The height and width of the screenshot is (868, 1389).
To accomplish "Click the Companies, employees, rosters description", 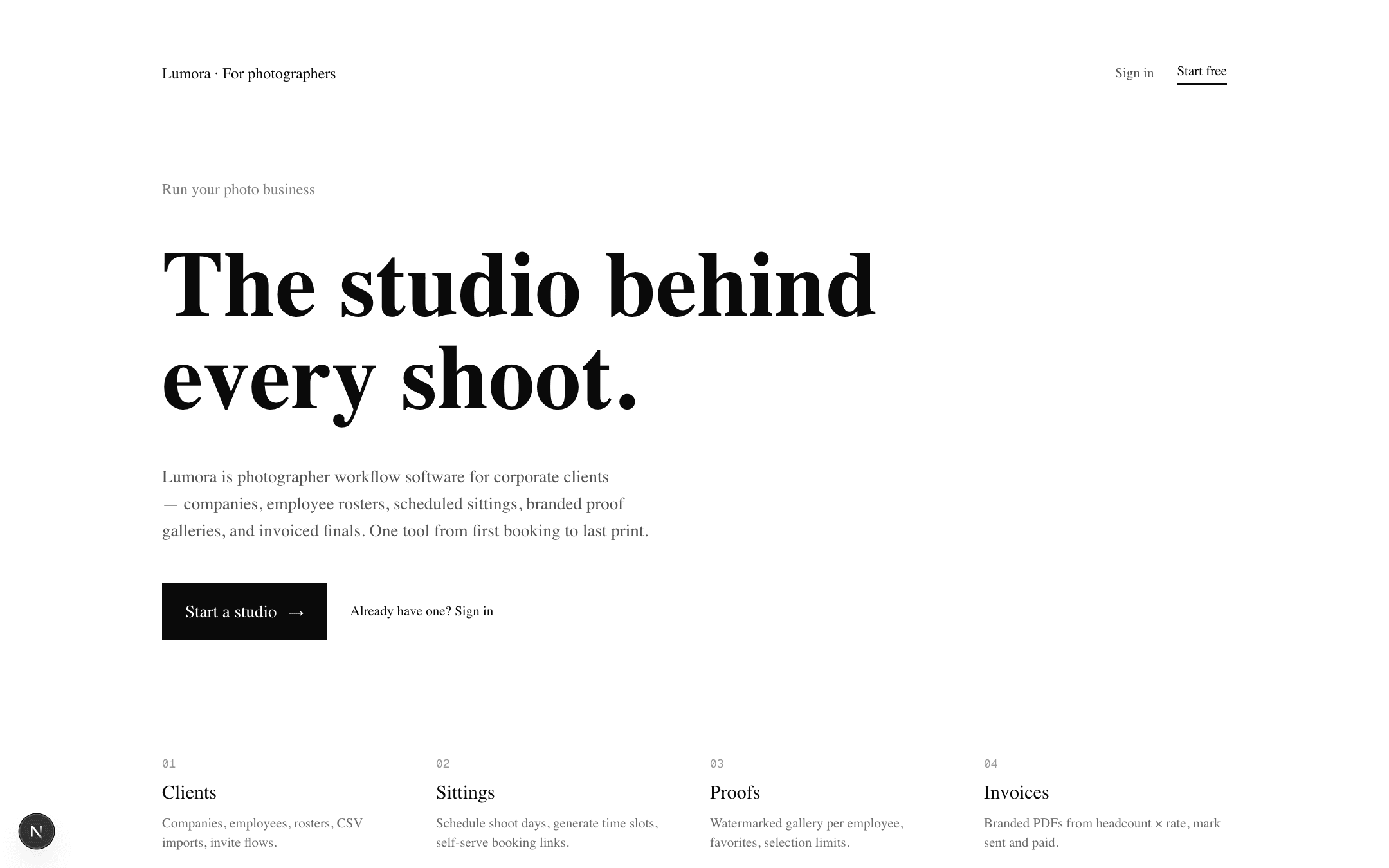I will click(262, 833).
